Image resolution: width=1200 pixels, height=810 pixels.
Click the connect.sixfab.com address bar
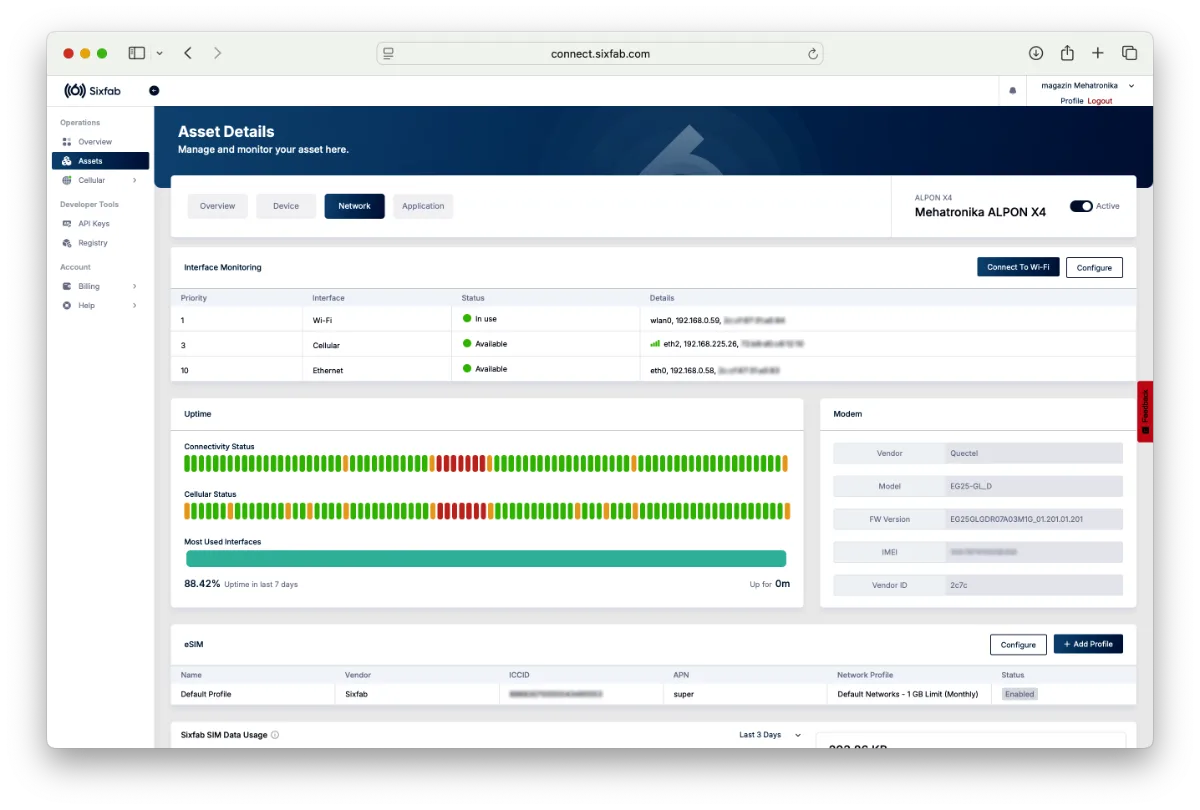(x=600, y=54)
